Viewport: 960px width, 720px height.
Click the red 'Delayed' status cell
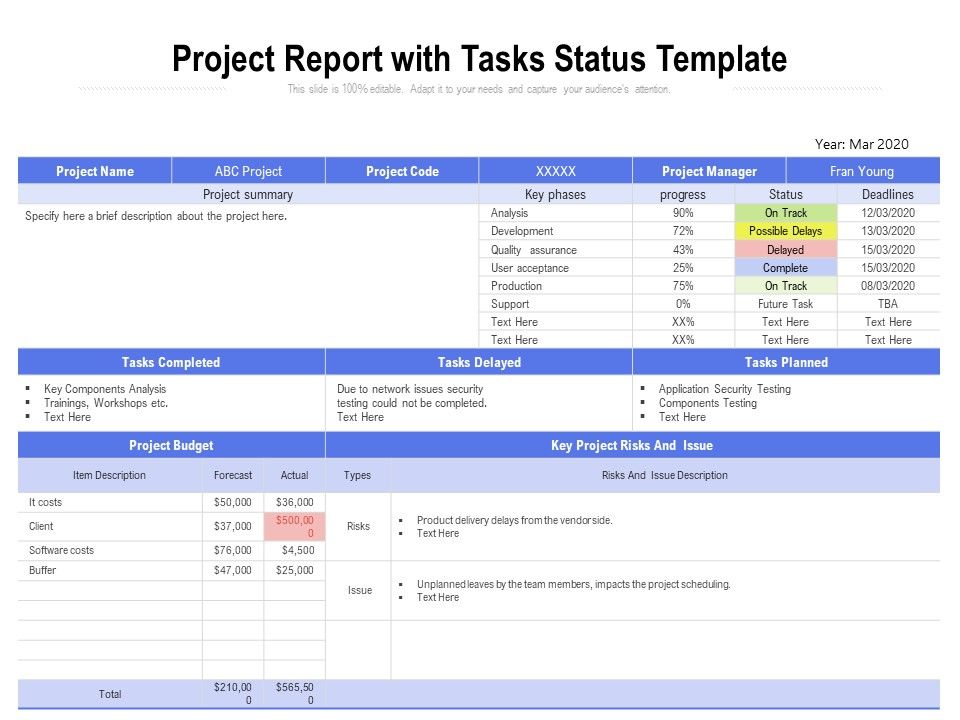point(786,249)
